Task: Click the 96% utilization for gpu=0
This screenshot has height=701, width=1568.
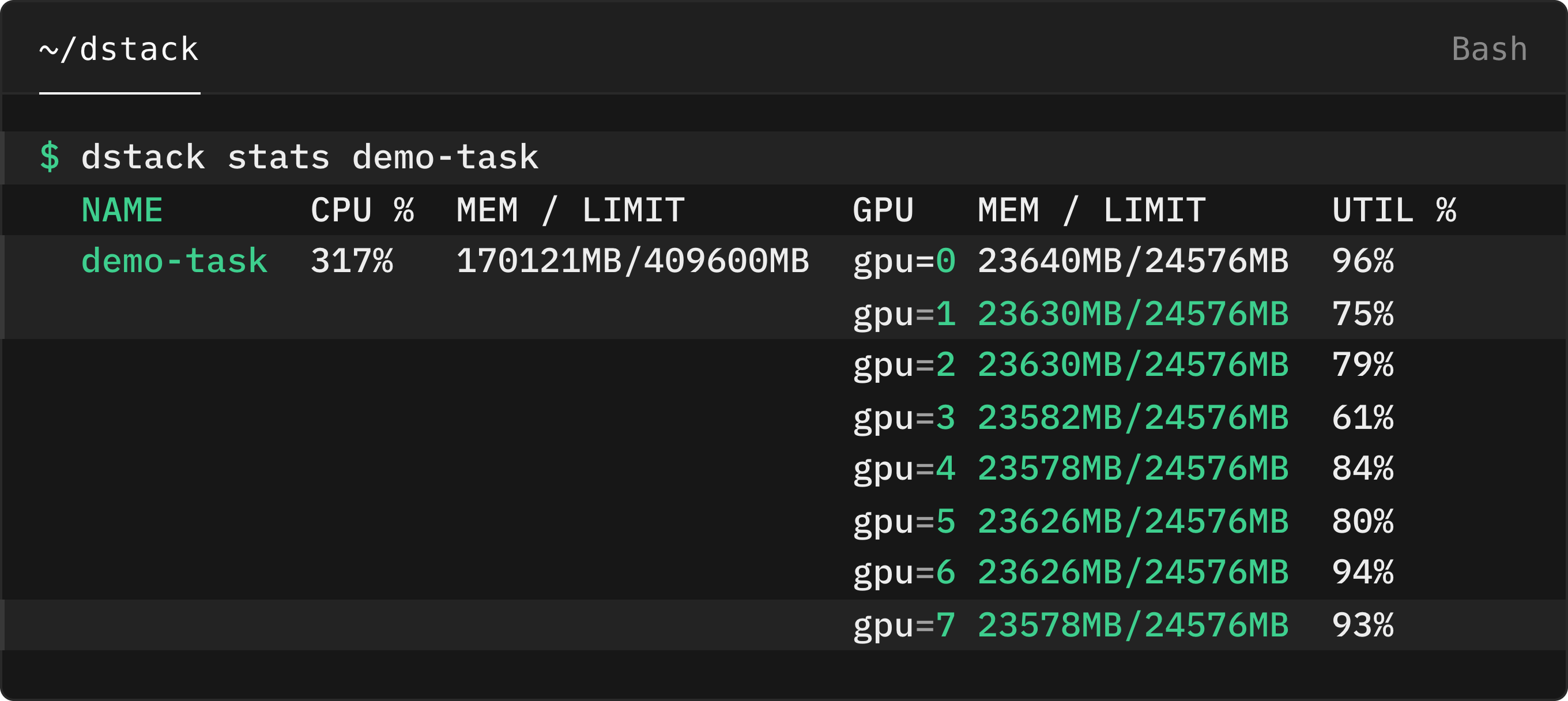Action: 1362,262
